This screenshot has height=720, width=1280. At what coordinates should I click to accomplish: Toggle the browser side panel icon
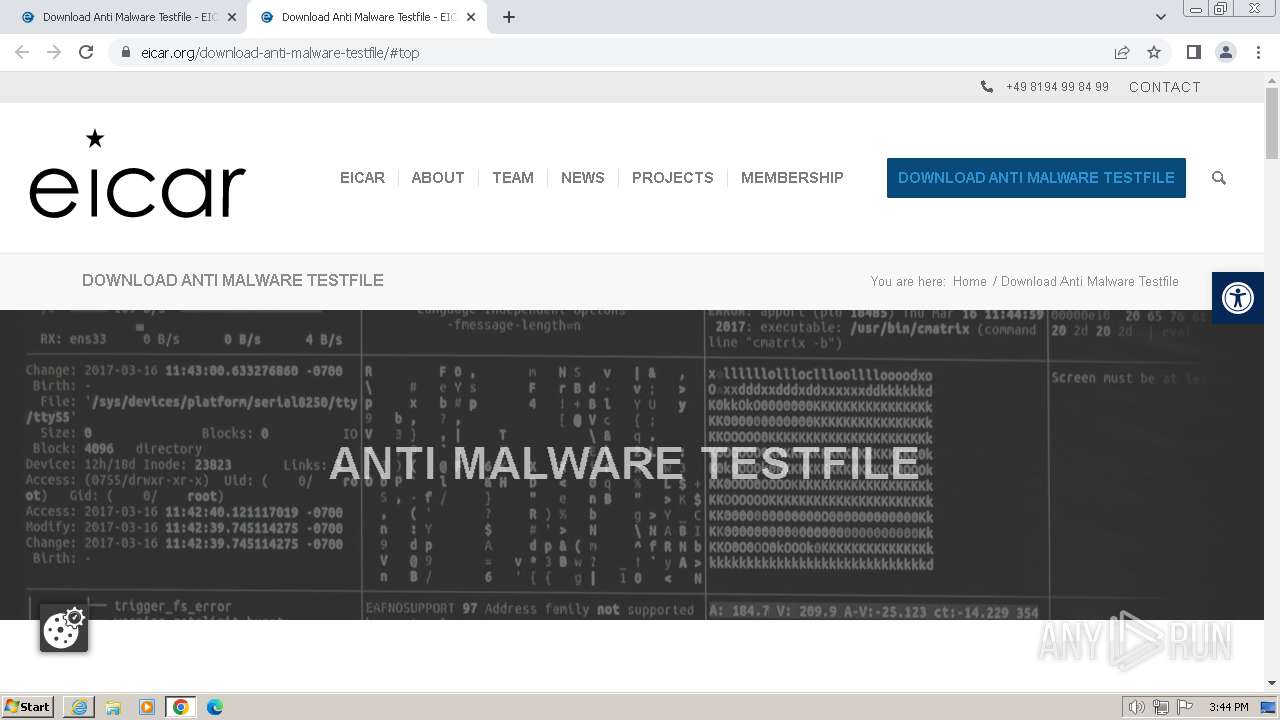click(x=1193, y=52)
